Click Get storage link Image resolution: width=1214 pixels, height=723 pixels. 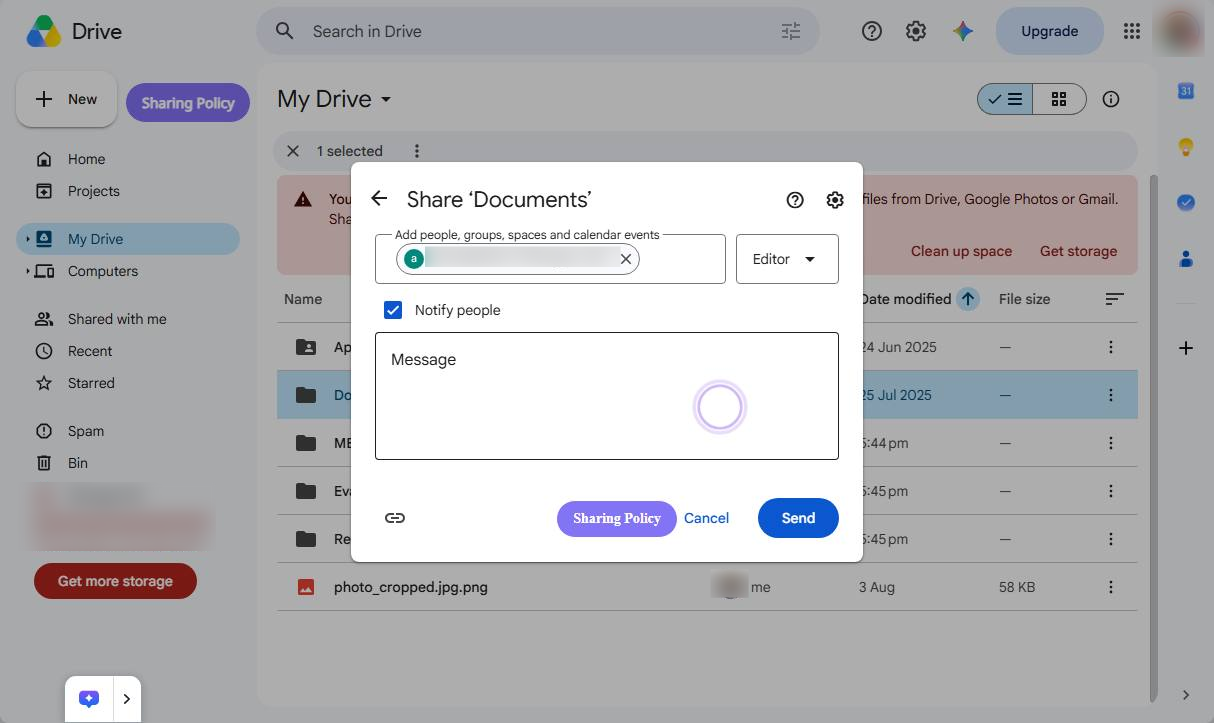1078,251
